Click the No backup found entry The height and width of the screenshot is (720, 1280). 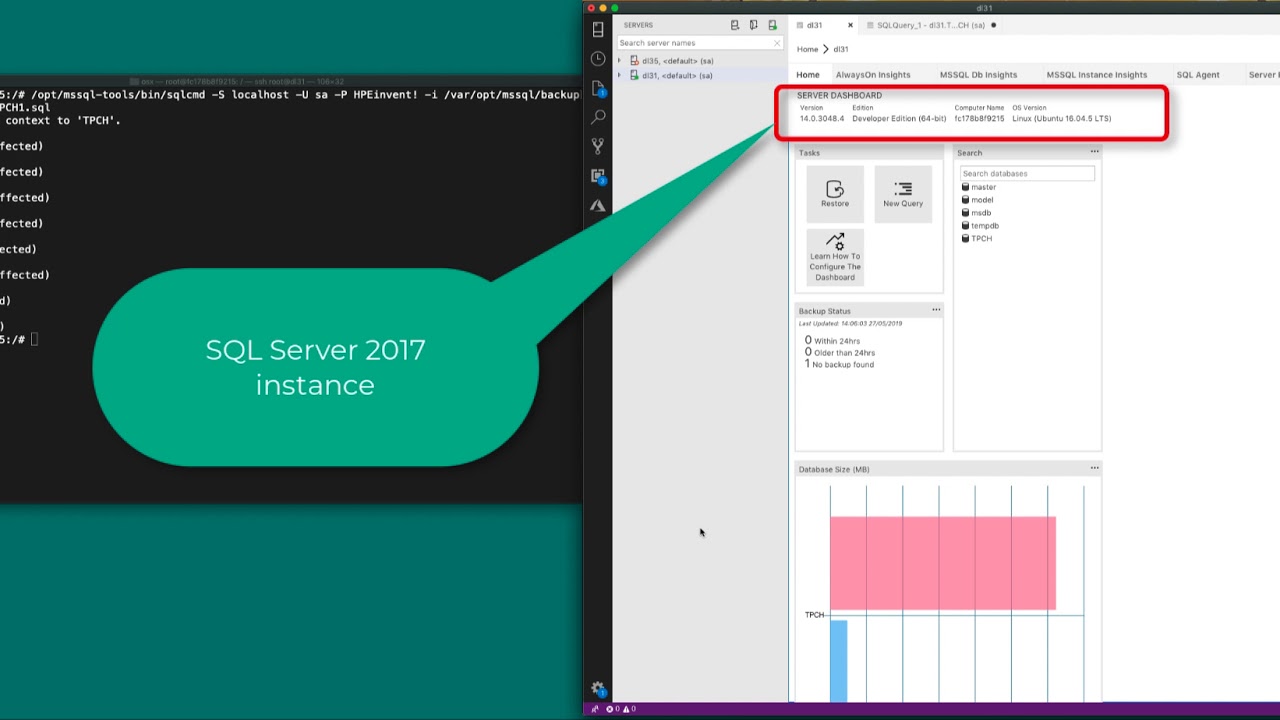839,364
